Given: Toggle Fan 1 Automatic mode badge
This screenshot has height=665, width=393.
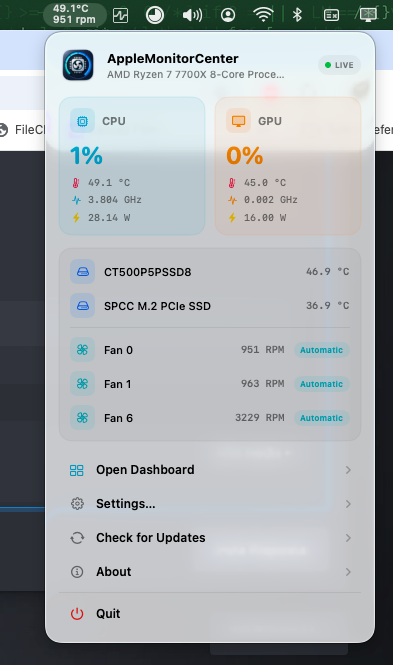Looking at the screenshot, I should 322,384.
